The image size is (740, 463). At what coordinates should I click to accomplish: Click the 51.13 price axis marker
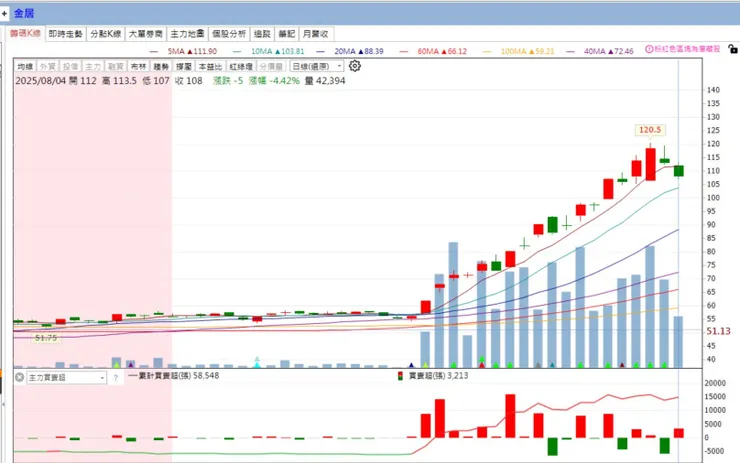pyautogui.click(x=718, y=331)
